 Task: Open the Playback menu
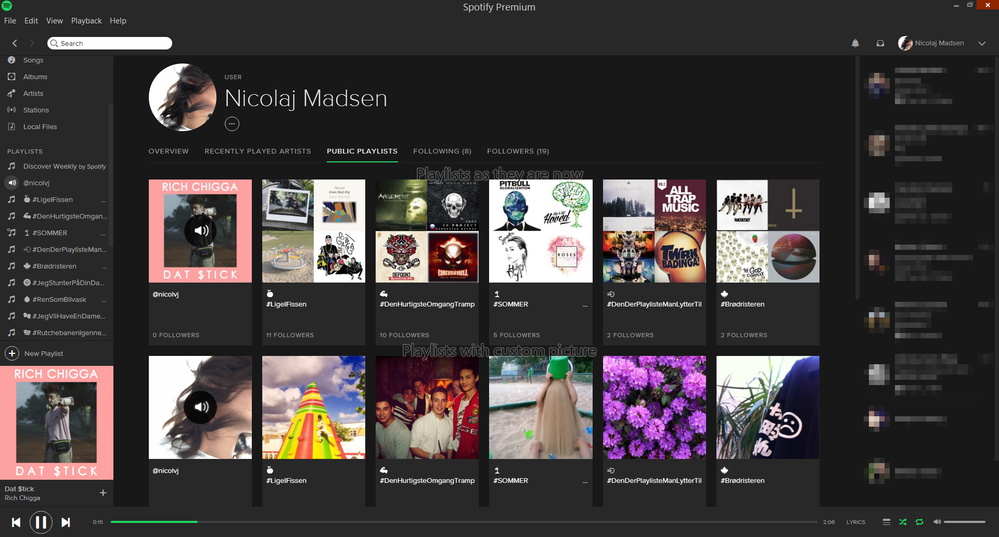click(x=86, y=20)
